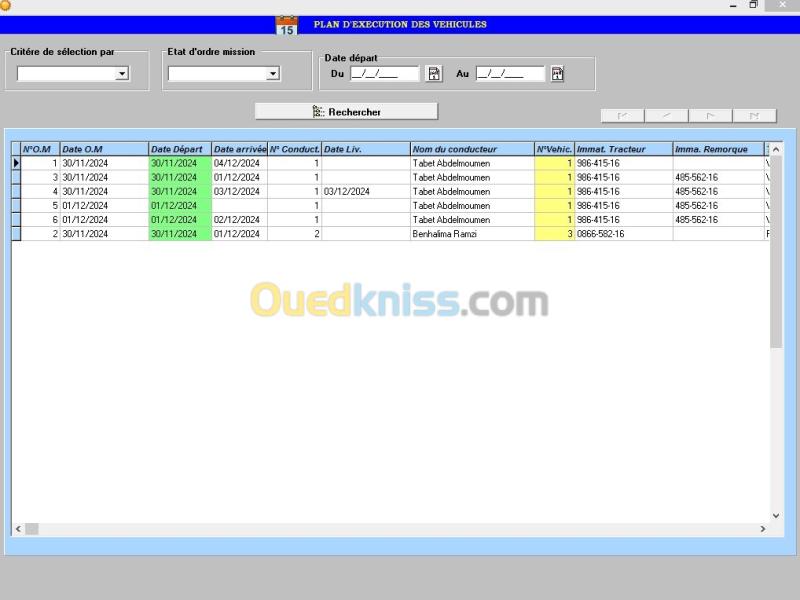Go to last record navigation button

[x=754, y=116]
